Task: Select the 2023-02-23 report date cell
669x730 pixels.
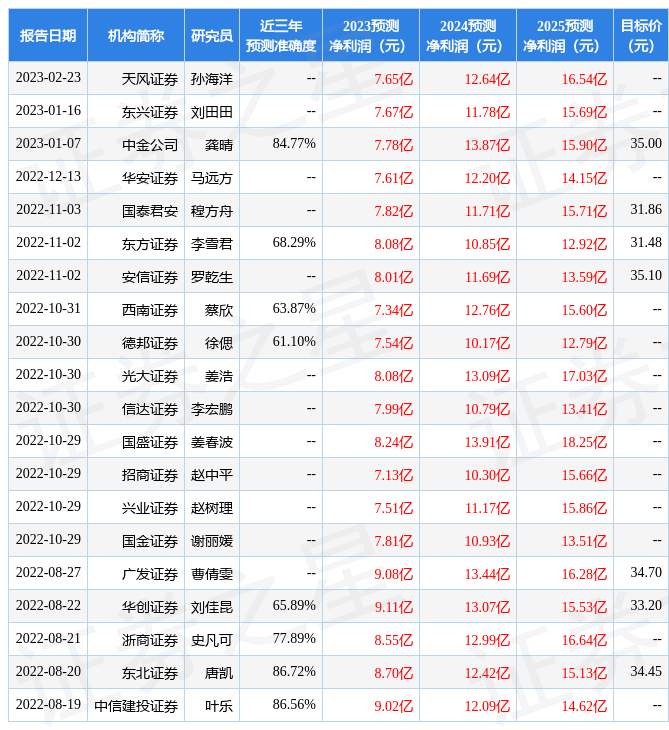Action: [x=48, y=78]
